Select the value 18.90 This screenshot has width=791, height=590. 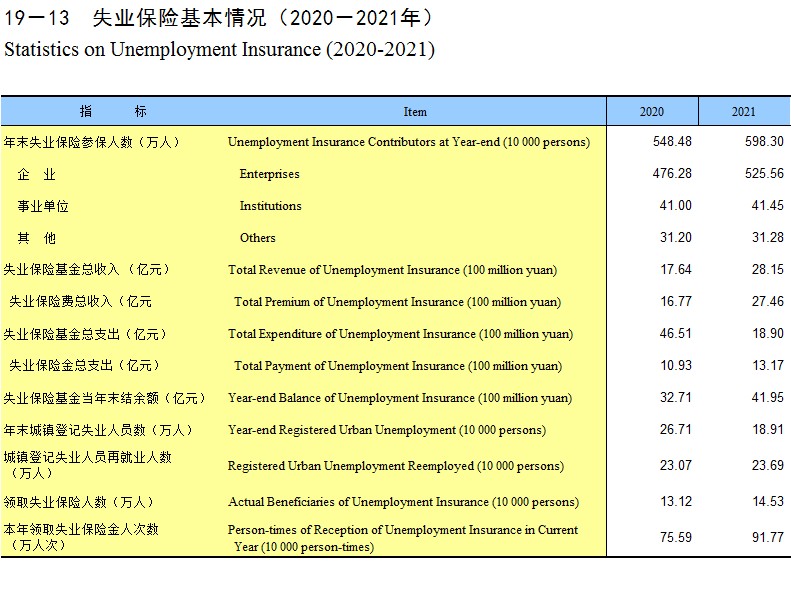click(x=768, y=334)
